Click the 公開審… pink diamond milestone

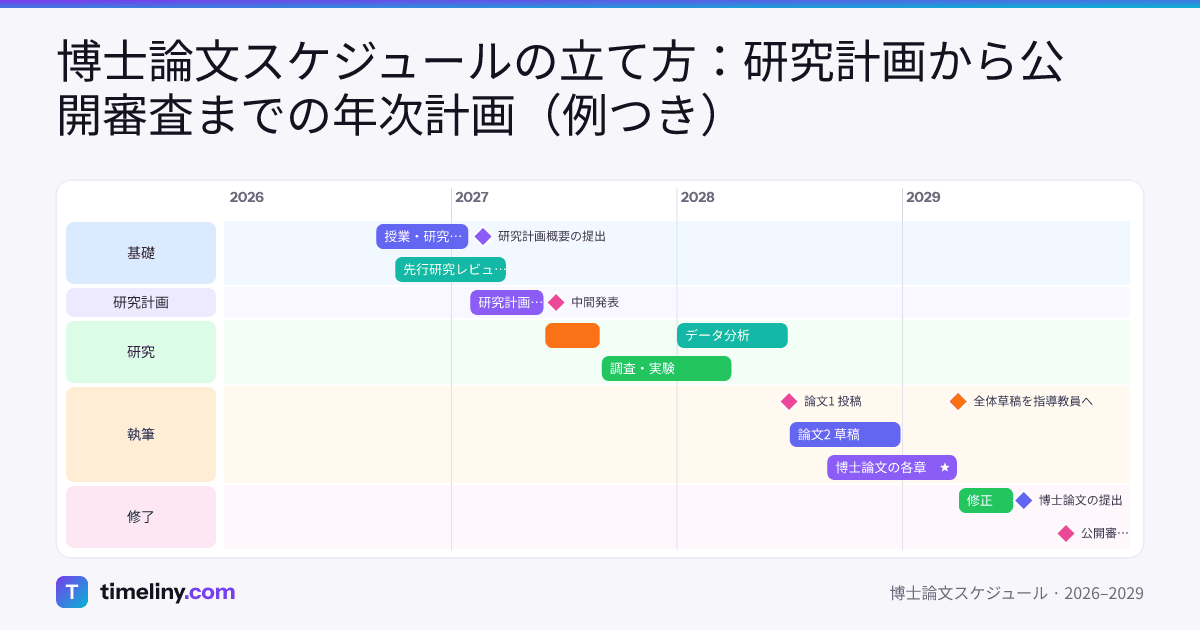click(x=1066, y=533)
